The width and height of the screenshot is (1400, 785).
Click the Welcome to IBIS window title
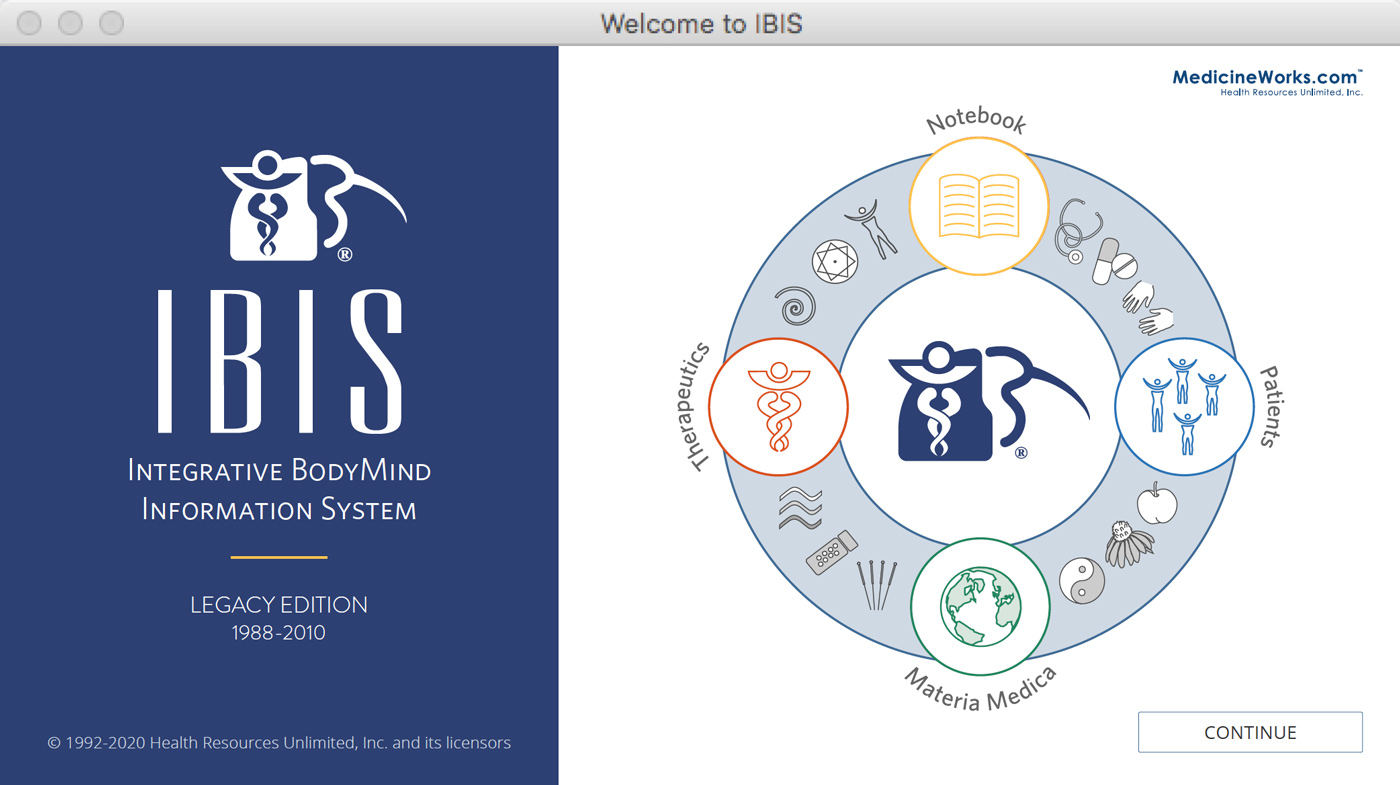click(701, 23)
